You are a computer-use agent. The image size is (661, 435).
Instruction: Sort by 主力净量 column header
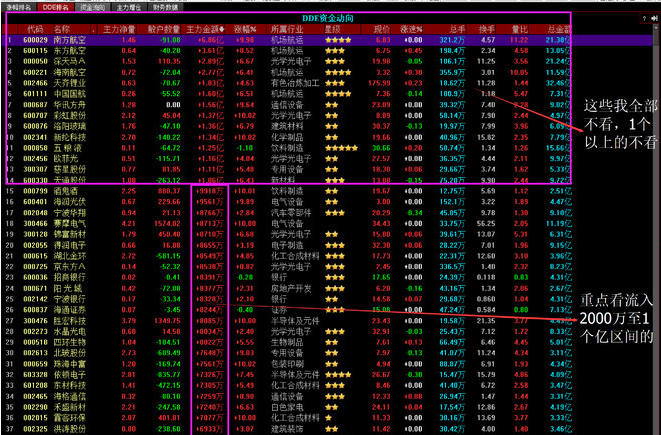coord(119,30)
